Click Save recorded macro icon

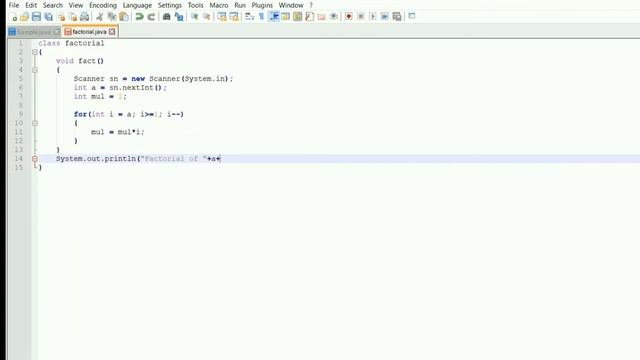pos(397,17)
